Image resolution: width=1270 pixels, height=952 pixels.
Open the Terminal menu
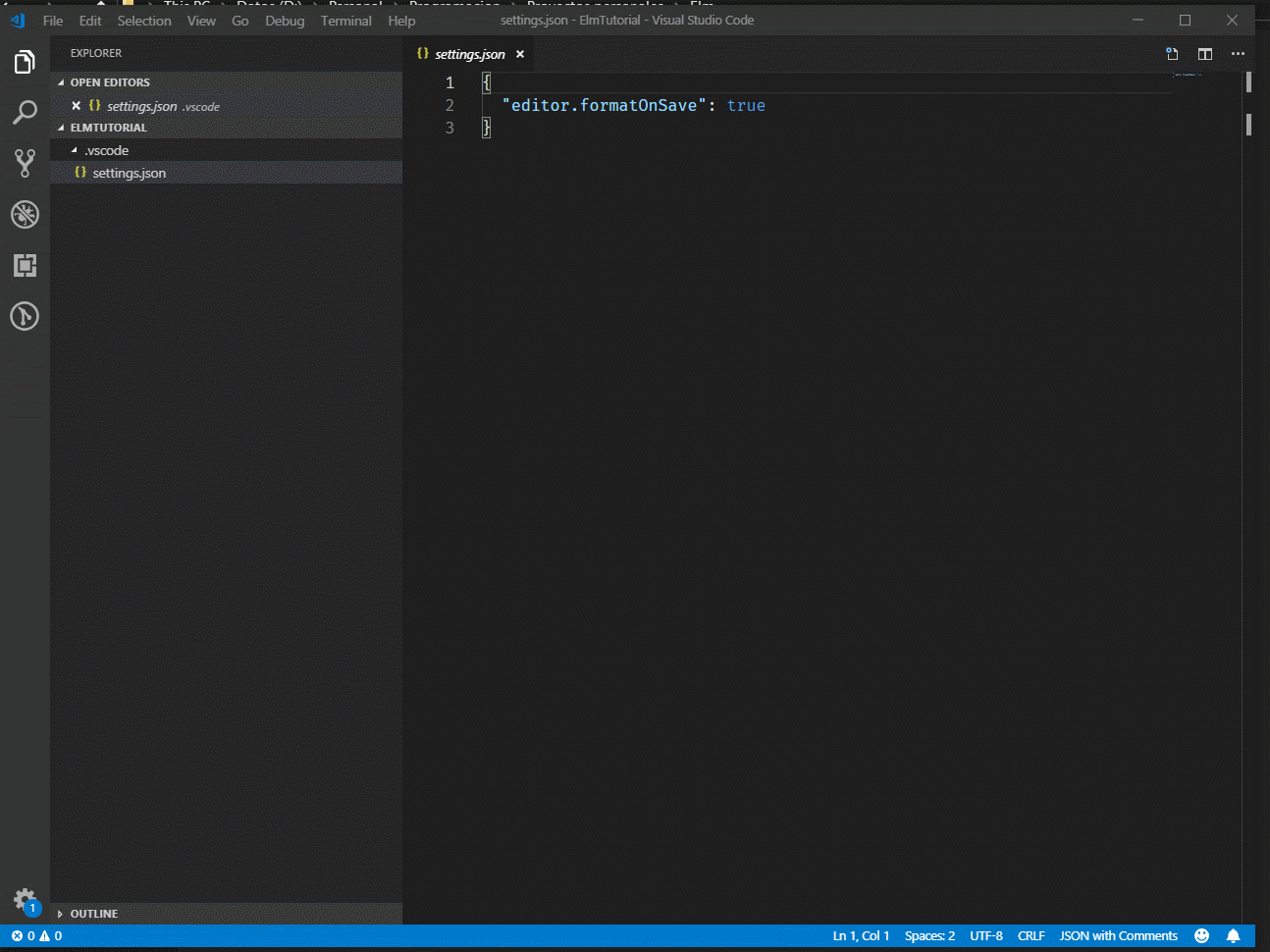tap(345, 21)
